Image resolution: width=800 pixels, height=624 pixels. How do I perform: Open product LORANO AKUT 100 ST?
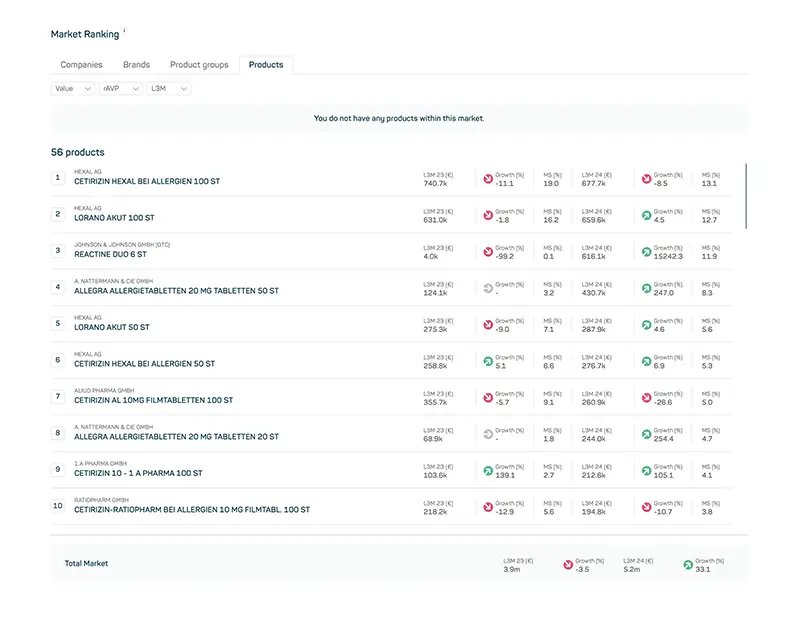tap(114, 218)
